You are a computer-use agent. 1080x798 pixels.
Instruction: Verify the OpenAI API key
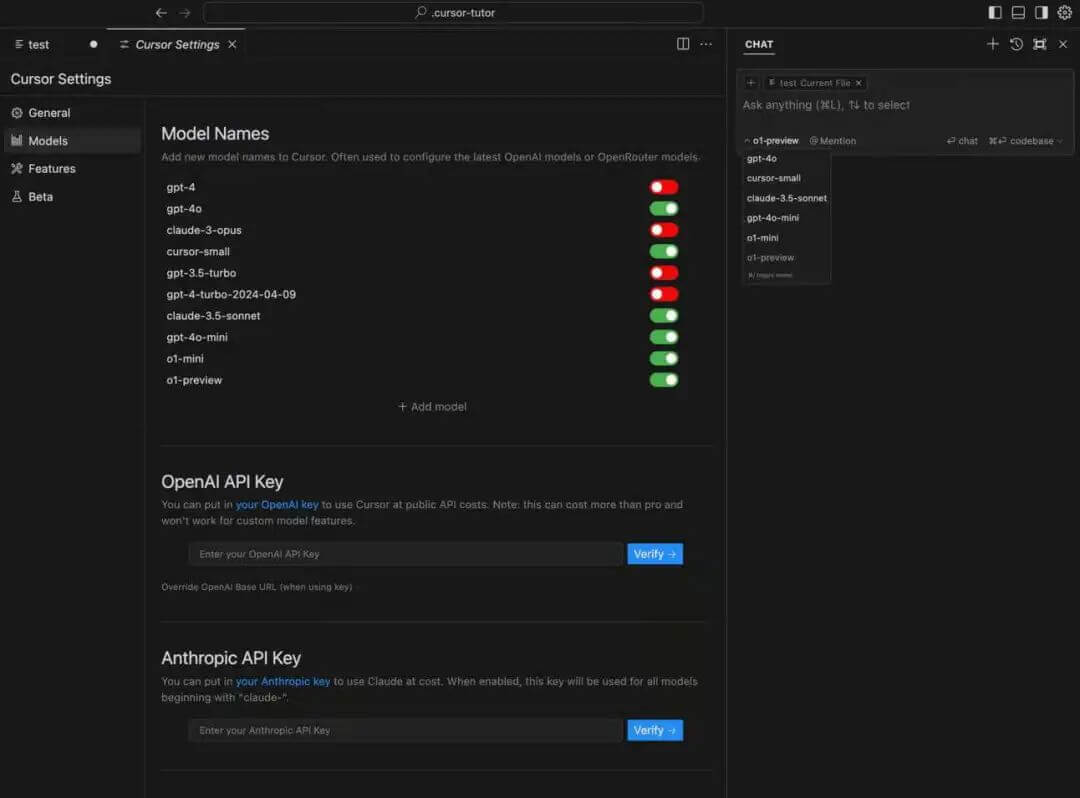pyautogui.click(x=654, y=554)
